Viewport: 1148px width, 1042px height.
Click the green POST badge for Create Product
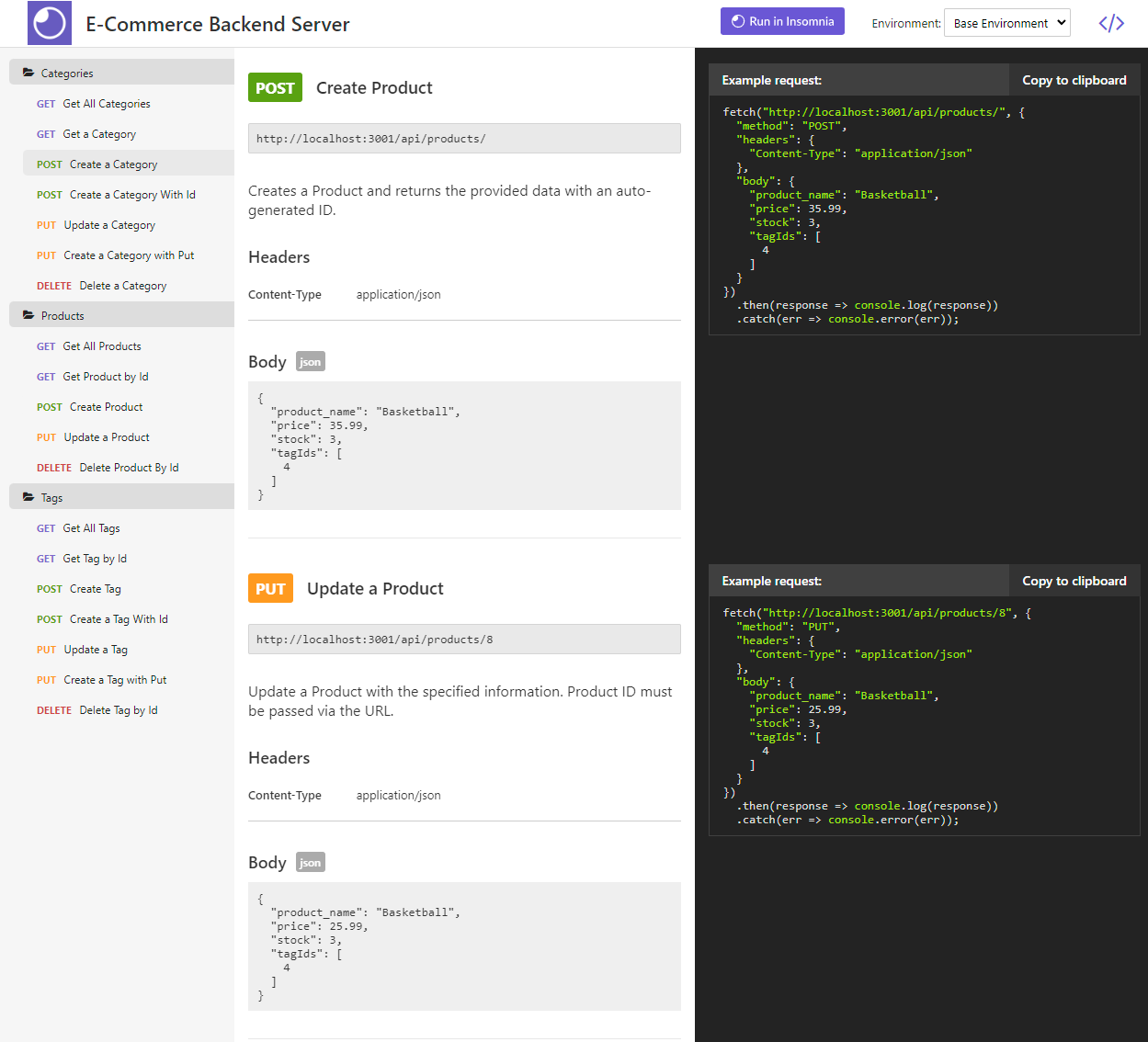click(x=275, y=87)
